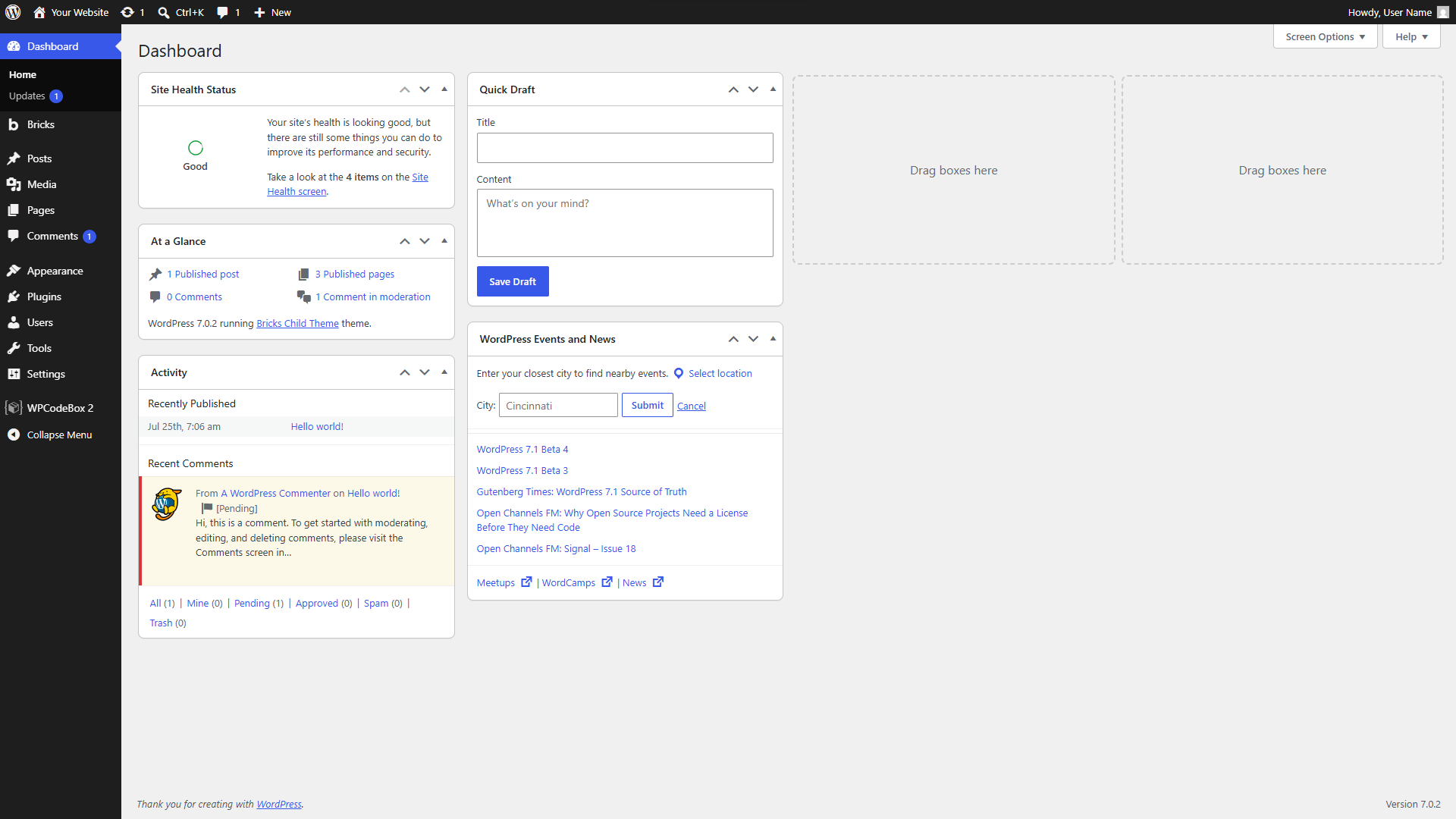Focus the Quick Draft Title field
Screen dimensions: 1456x819
click(625, 148)
